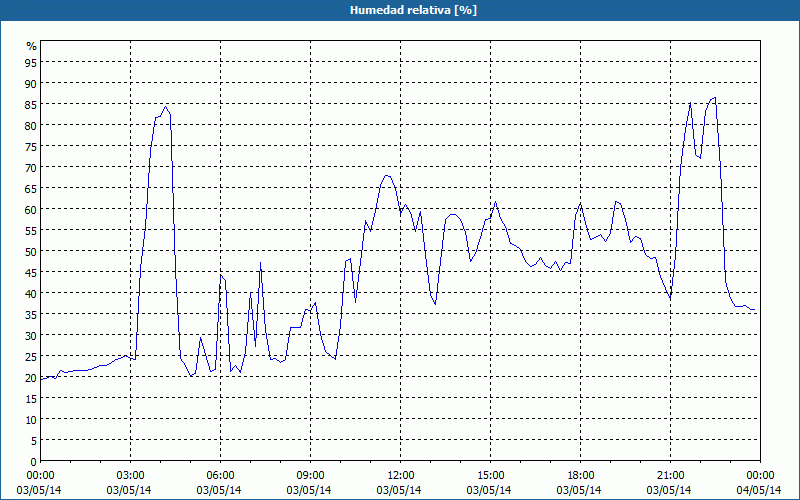Pick the 65 label on the humidity axis
The width and height of the screenshot is (800, 500).
[31, 188]
